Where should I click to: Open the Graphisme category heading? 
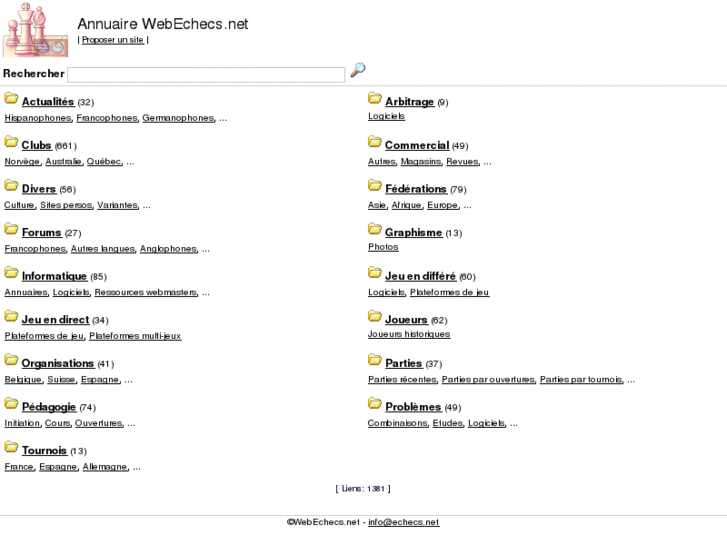tap(414, 232)
